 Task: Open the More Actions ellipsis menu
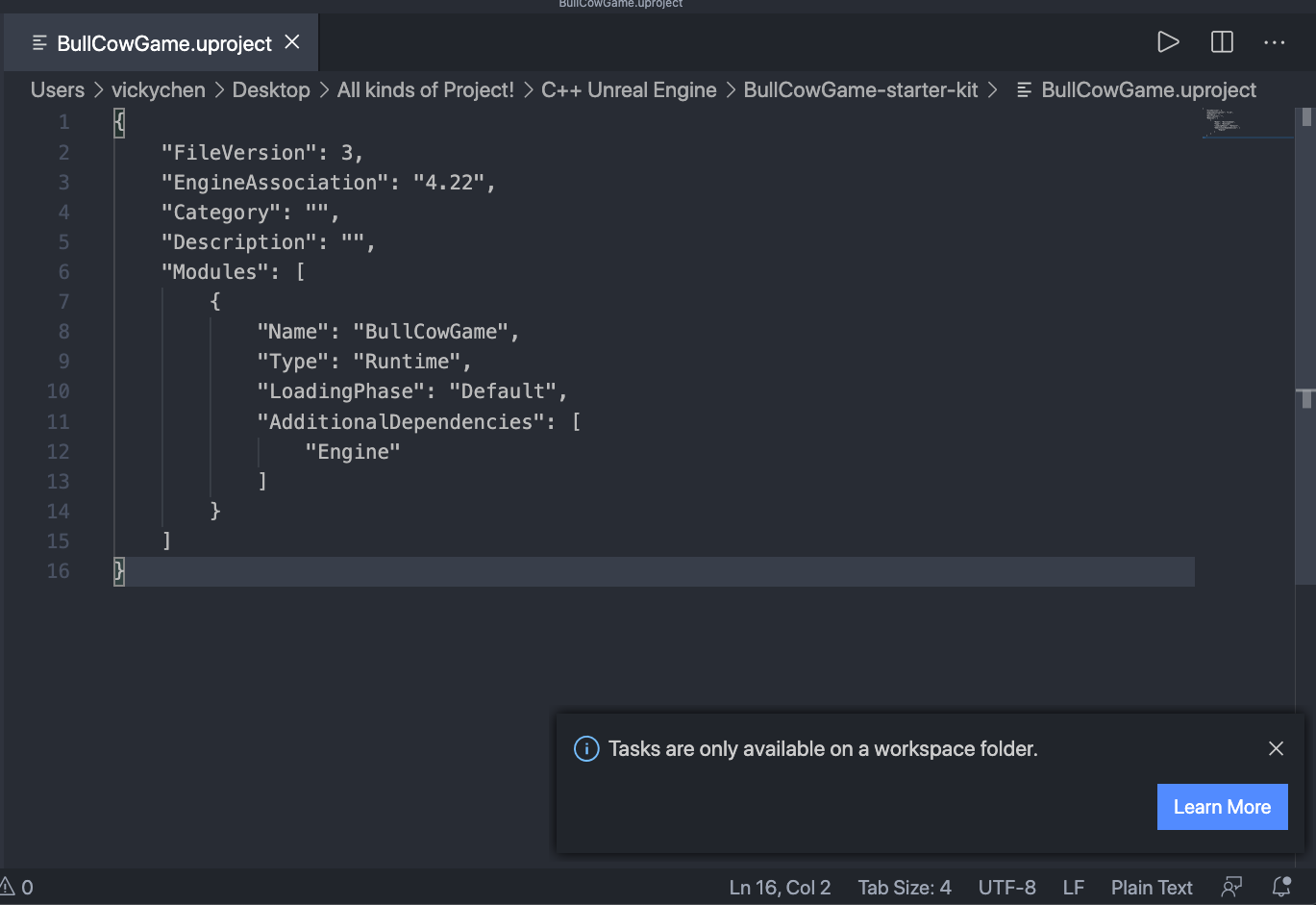pos(1274,42)
